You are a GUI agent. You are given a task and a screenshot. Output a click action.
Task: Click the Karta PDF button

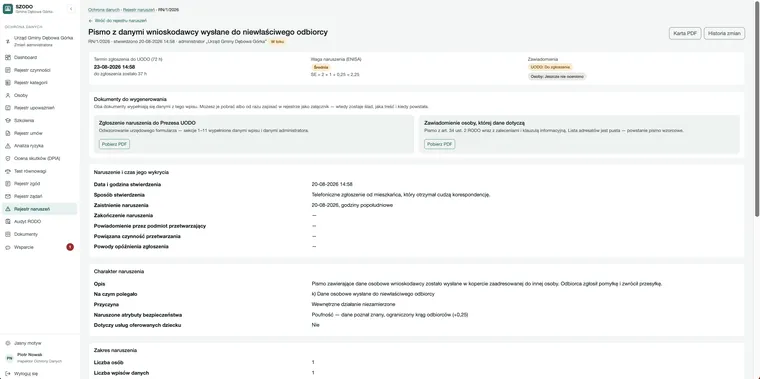pyautogui.click(x=685, y=33)
